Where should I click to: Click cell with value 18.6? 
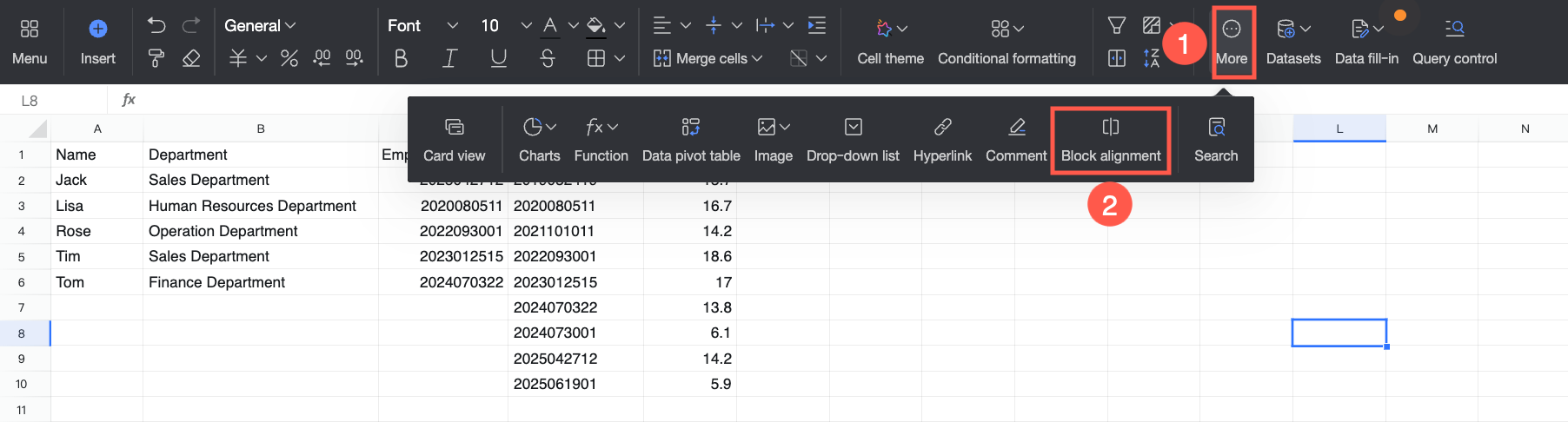click(690, 256)
